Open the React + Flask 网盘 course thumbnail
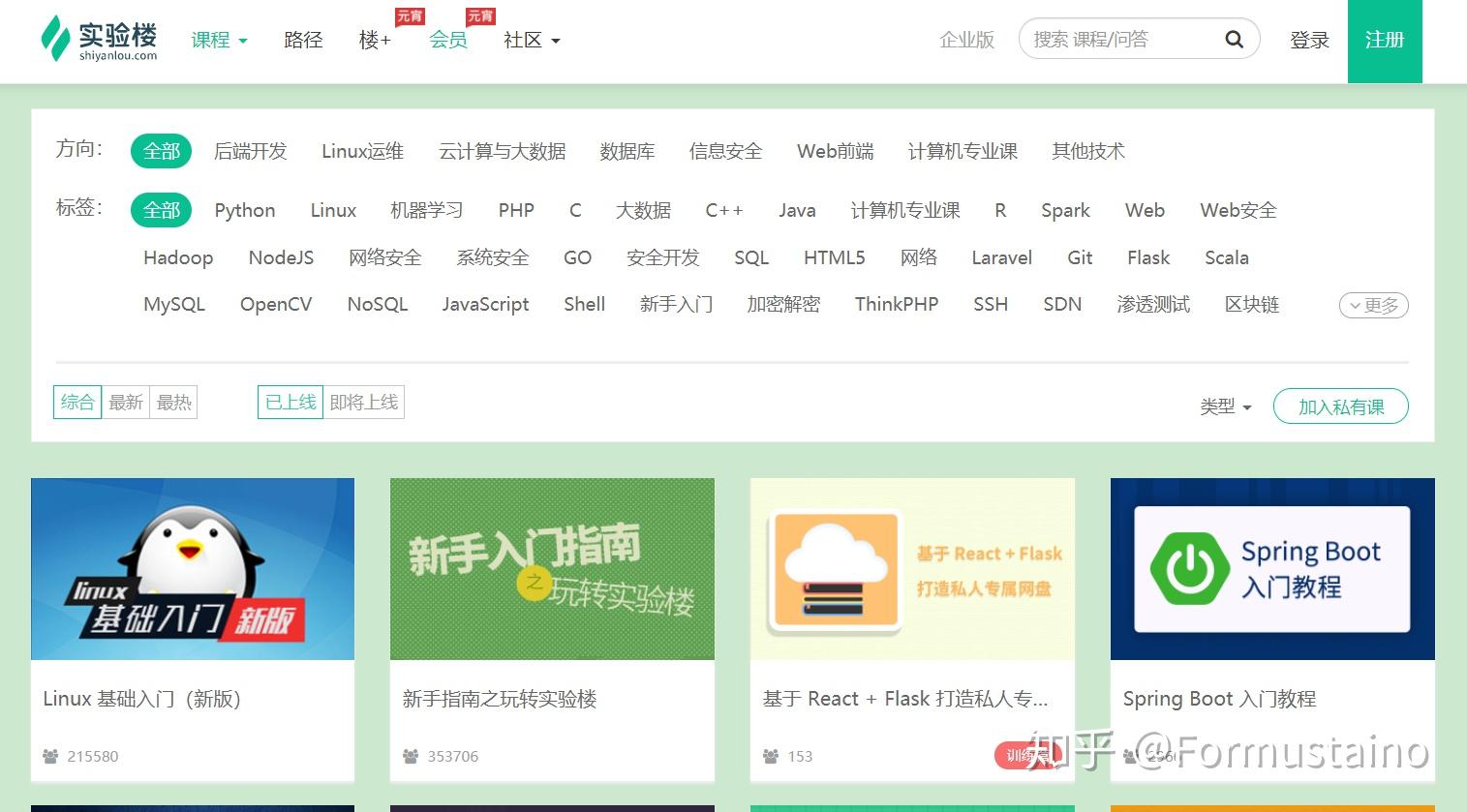The height and width of the screenshot is (812, 1467). pos(912,569)
